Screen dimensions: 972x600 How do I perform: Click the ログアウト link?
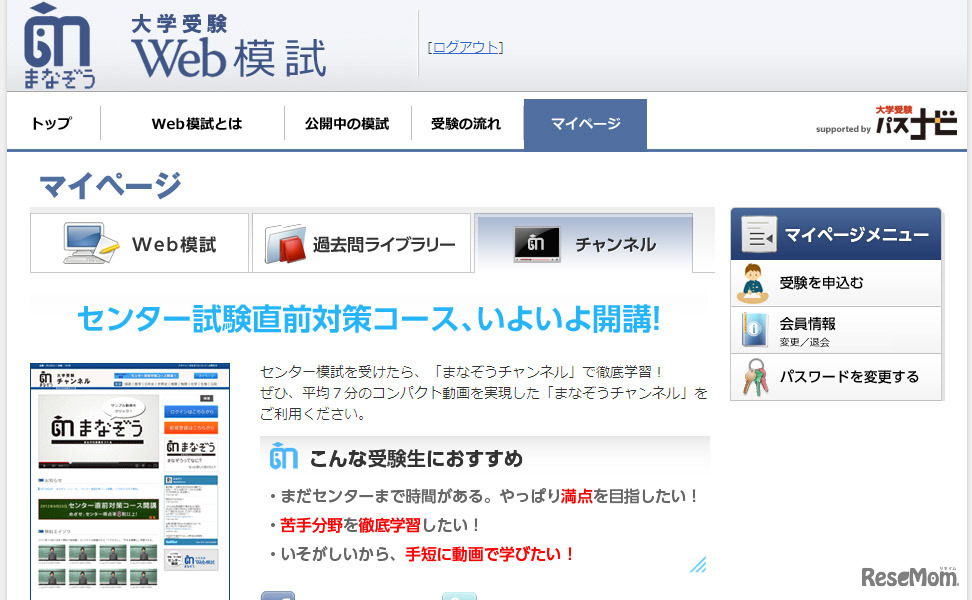464,46
